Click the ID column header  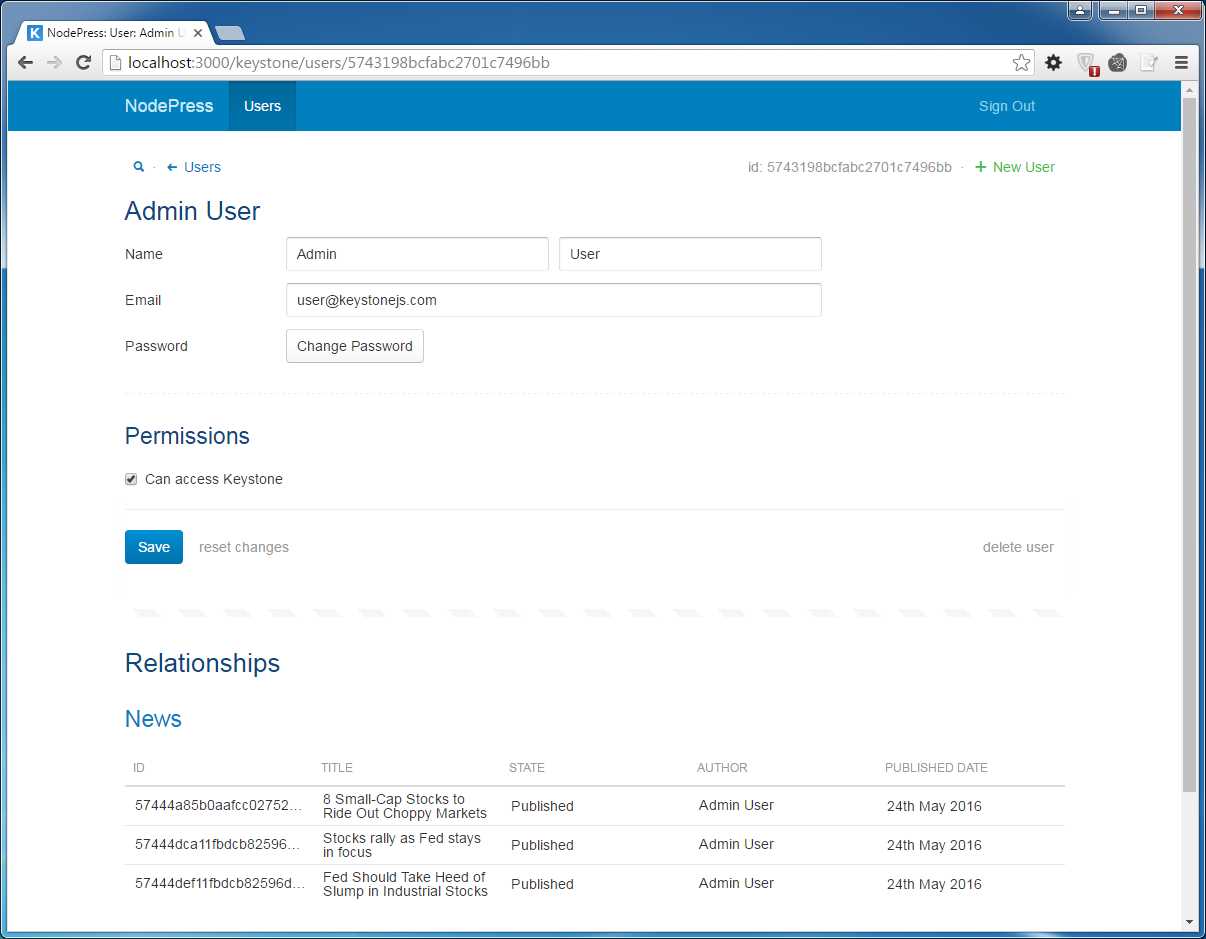(139, 768)
